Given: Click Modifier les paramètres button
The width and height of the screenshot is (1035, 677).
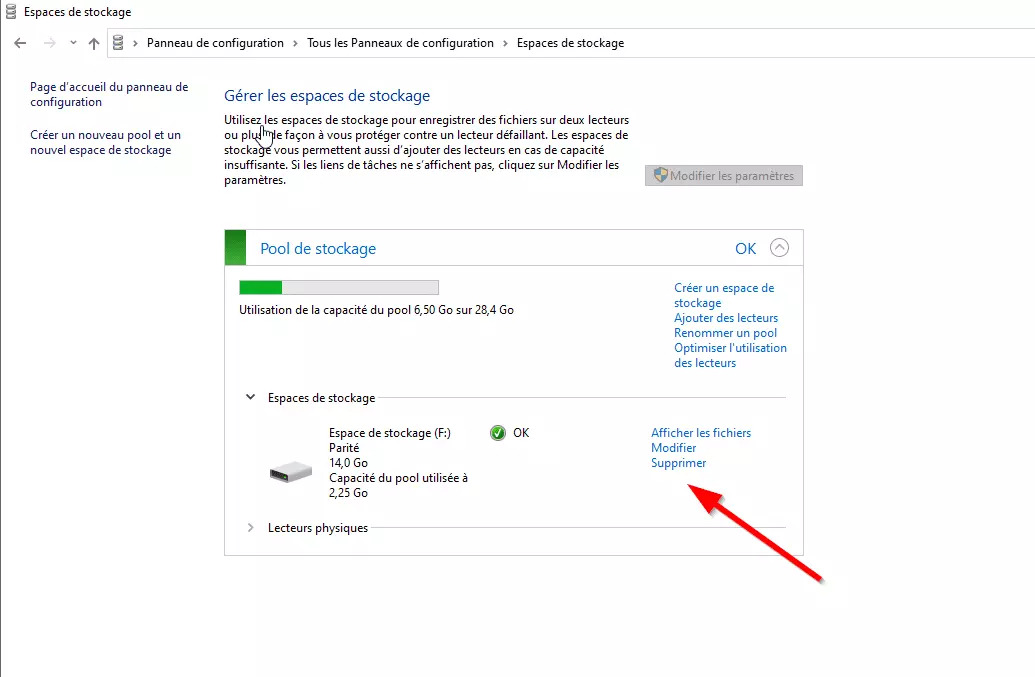Looking at the screenshot, I should coord(723,176).
